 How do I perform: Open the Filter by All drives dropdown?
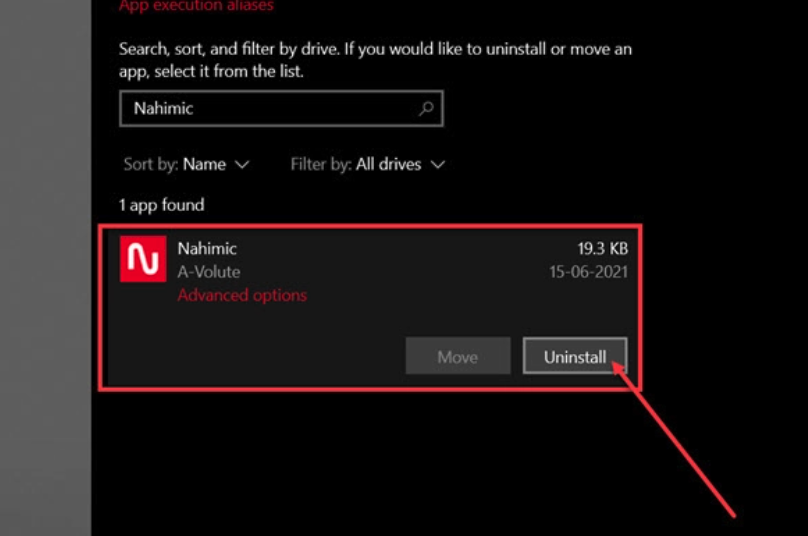tap(367, 164)
